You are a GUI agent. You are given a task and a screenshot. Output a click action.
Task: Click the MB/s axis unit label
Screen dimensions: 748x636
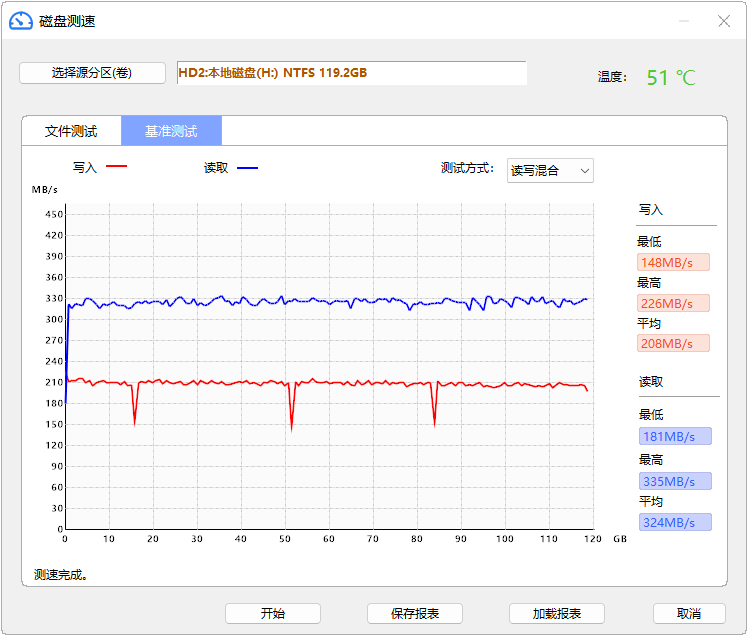(x=45, y=189)
